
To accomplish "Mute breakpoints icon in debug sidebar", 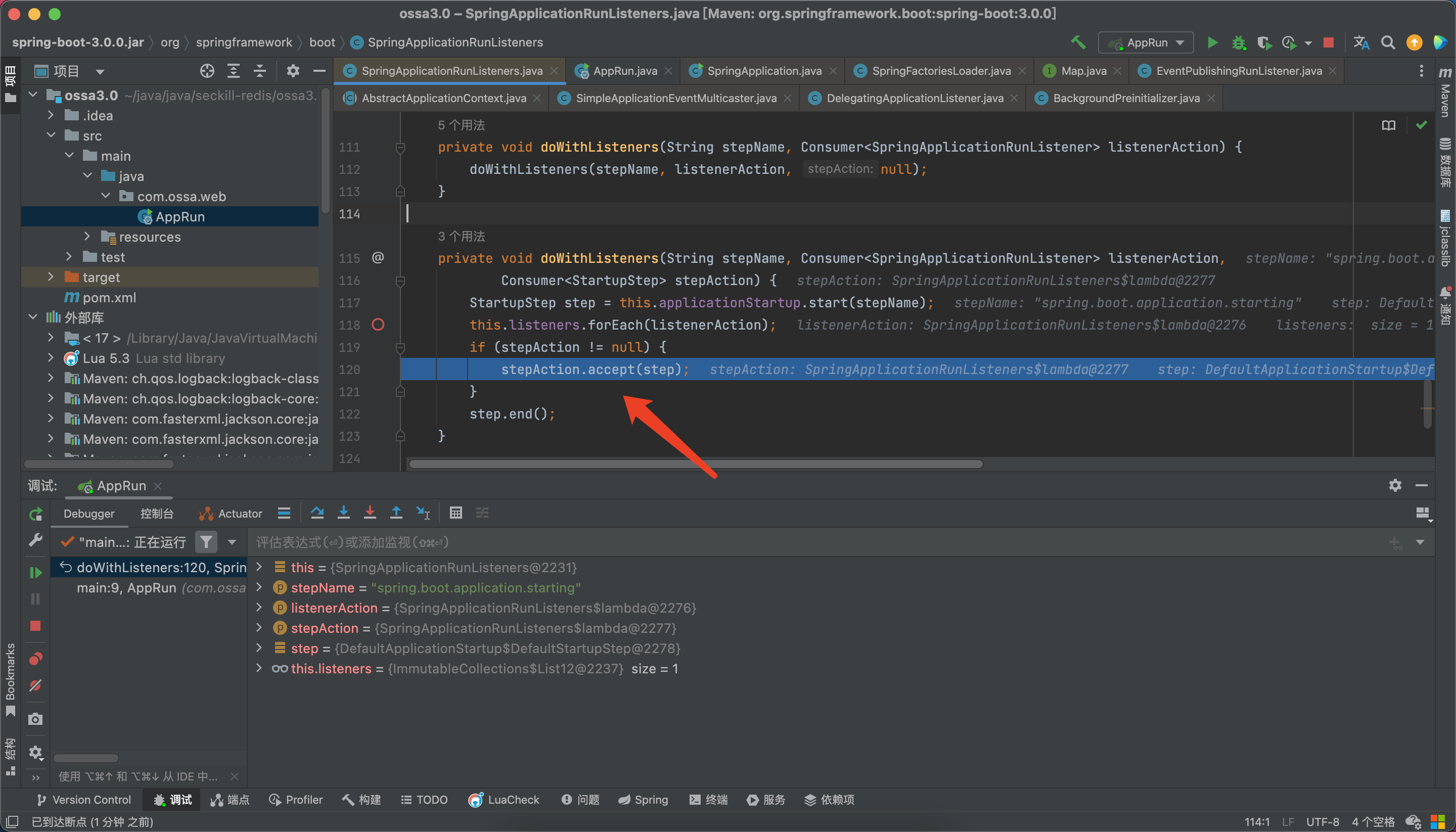I will click(x=35, y=685).
